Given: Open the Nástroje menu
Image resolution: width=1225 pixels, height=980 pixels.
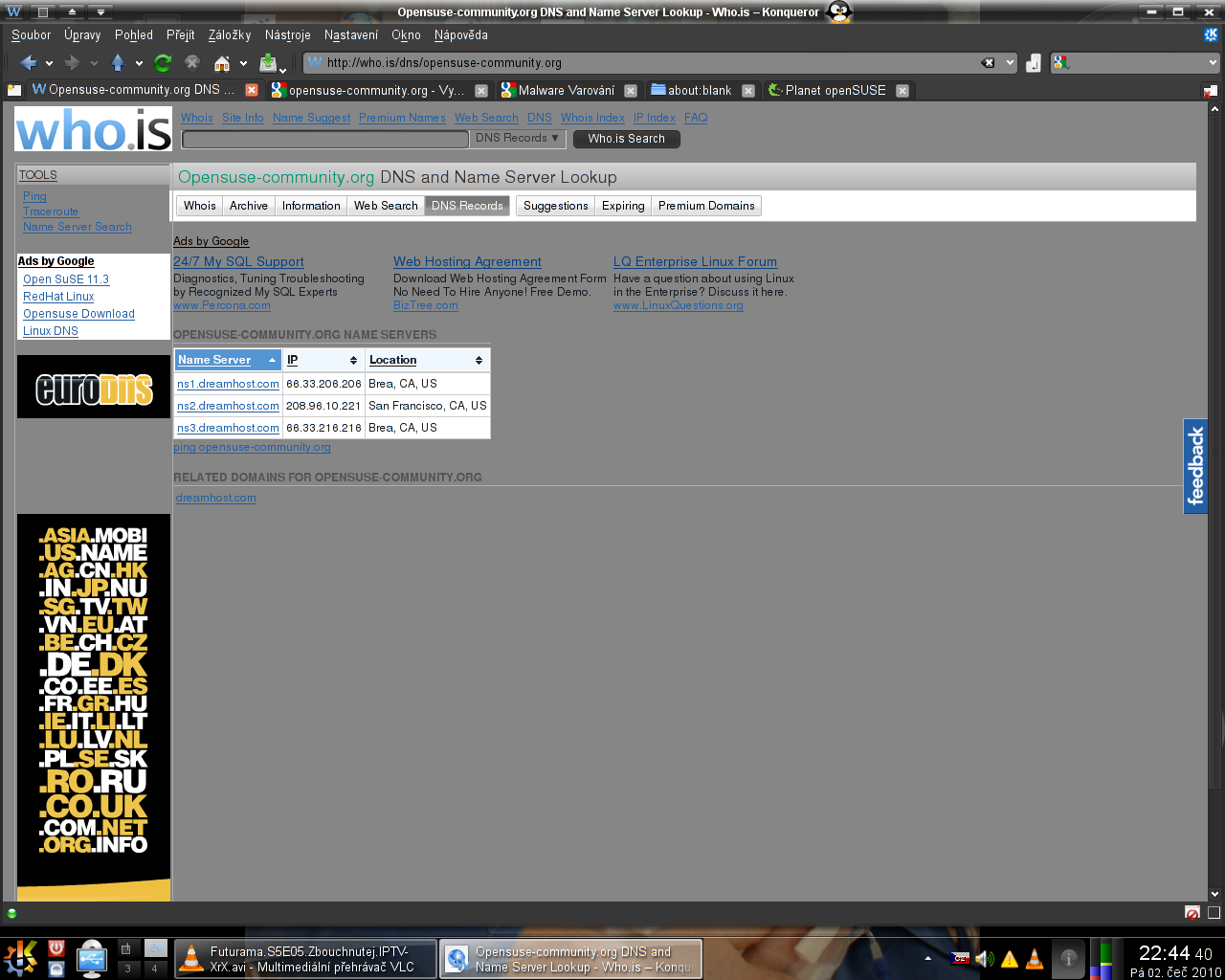Looking at the screenshot, I should (x=287, y=35).
